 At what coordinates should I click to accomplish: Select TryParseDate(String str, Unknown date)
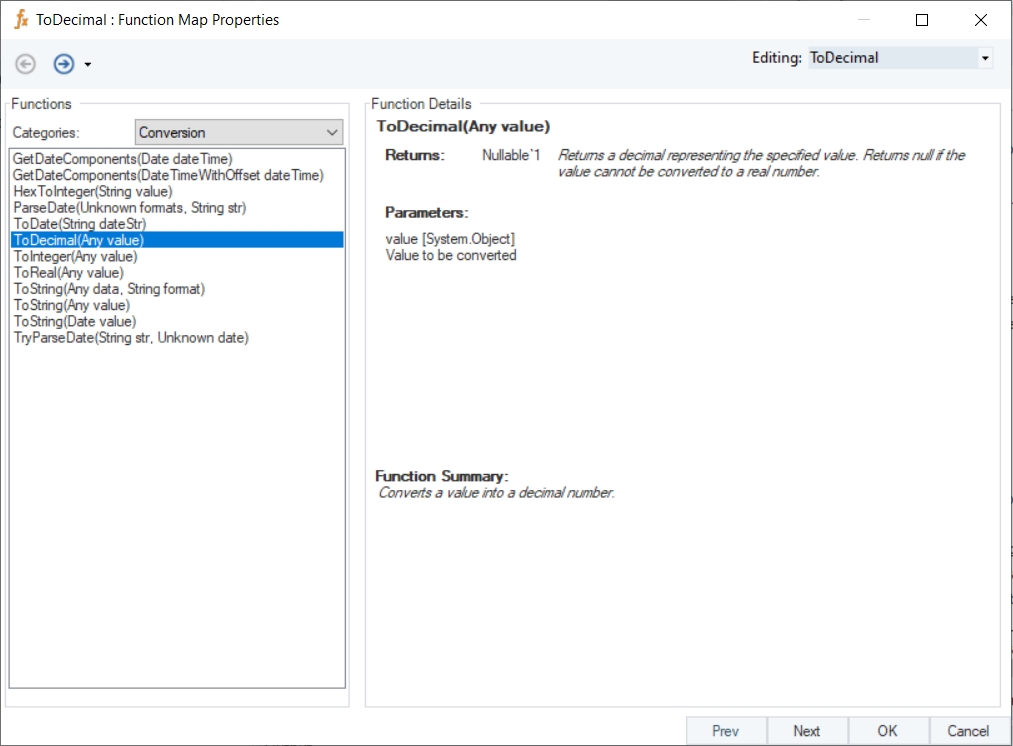click(x=130, y=338)
